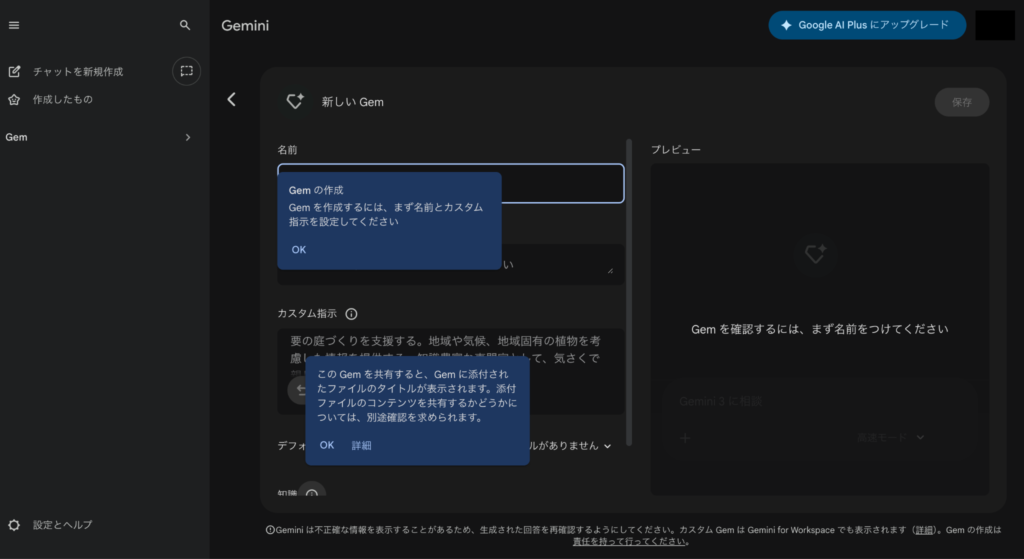Click 詳細 in the file sharing tooltip
This screenshot has height=559, width=1024.
coord(361,445)
